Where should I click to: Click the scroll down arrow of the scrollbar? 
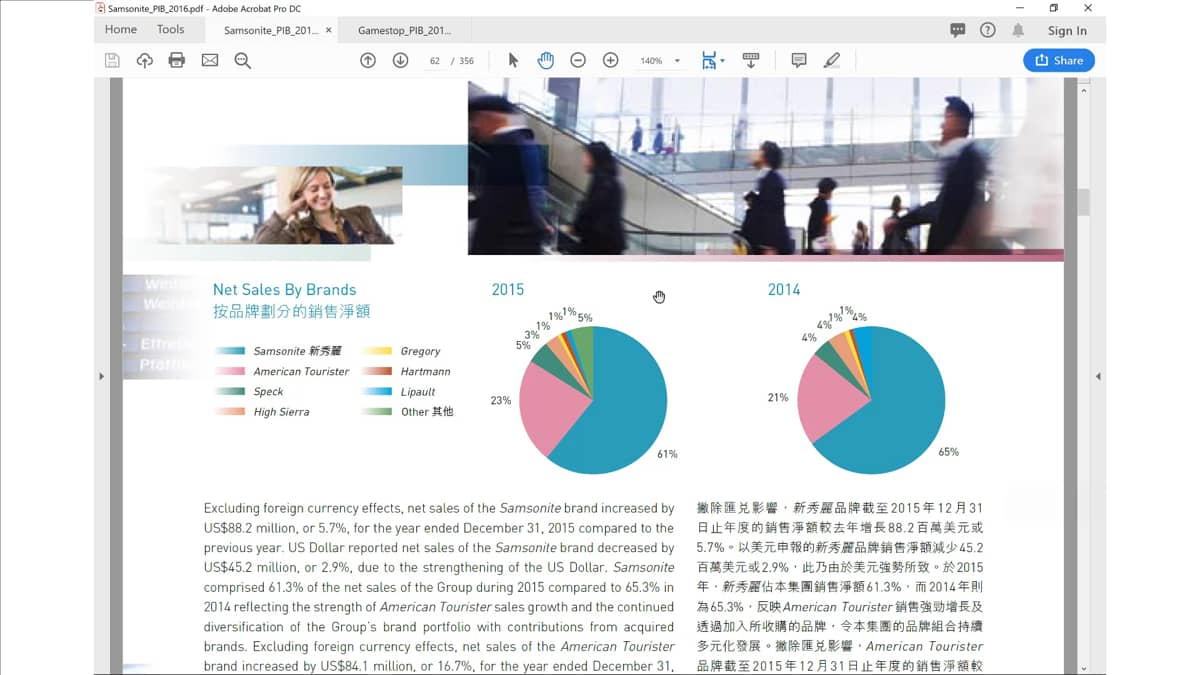pyautogui.click(x=1083, y=667)
